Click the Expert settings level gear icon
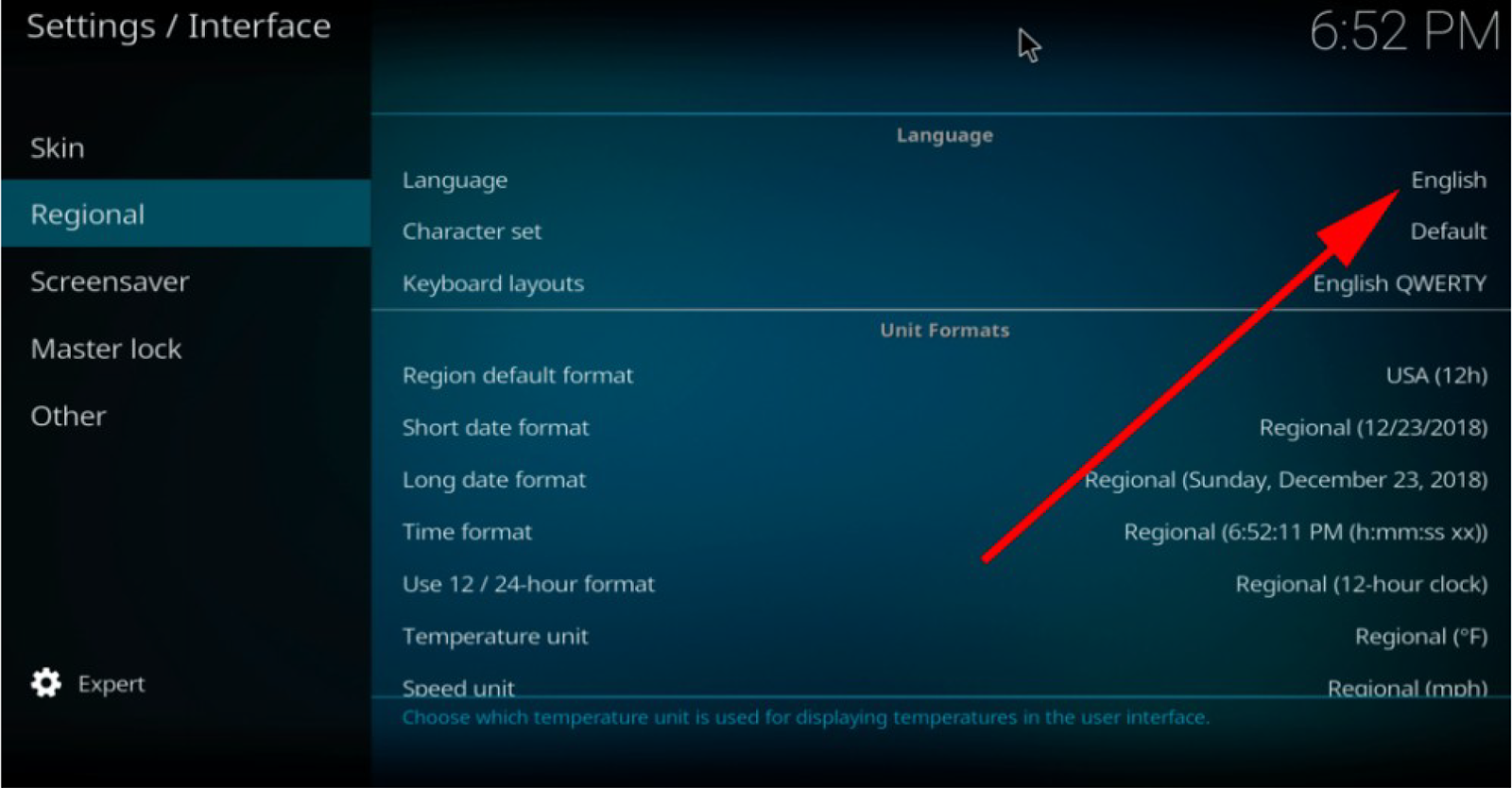1512x788 pixels. (x=45, y=683)
